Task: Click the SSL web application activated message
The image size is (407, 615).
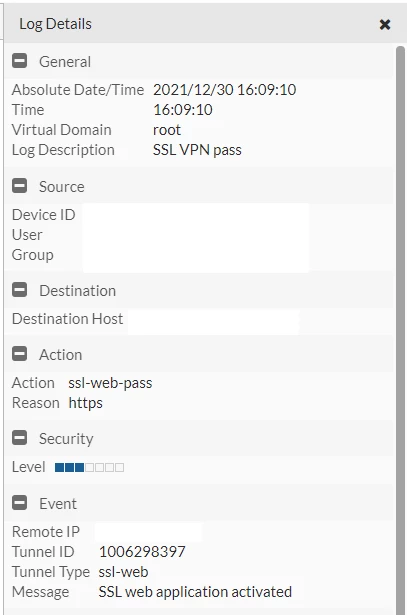Action: coord(195,592)
